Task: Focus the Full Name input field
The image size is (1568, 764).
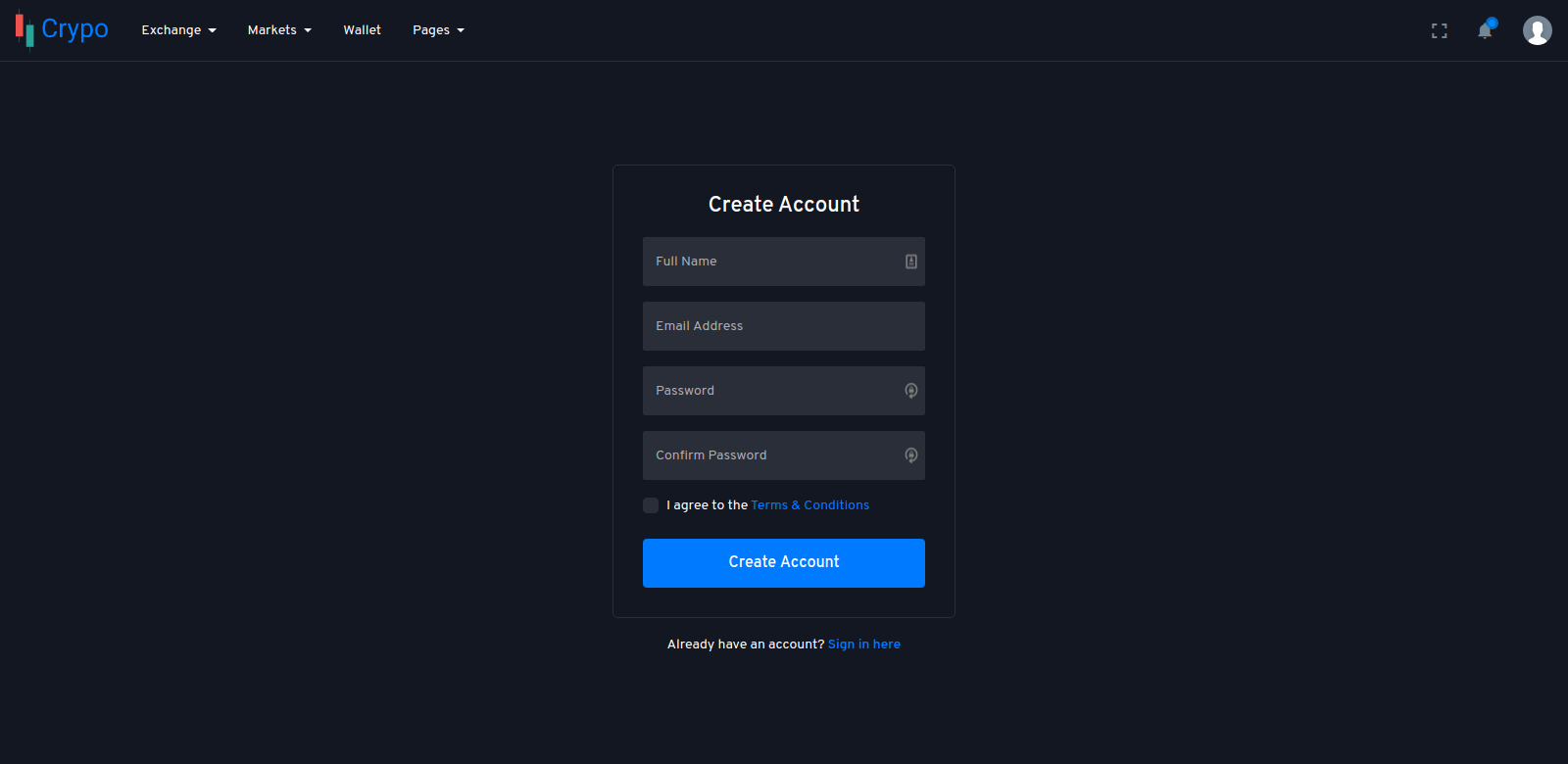Action: click(x=769, y=262)
